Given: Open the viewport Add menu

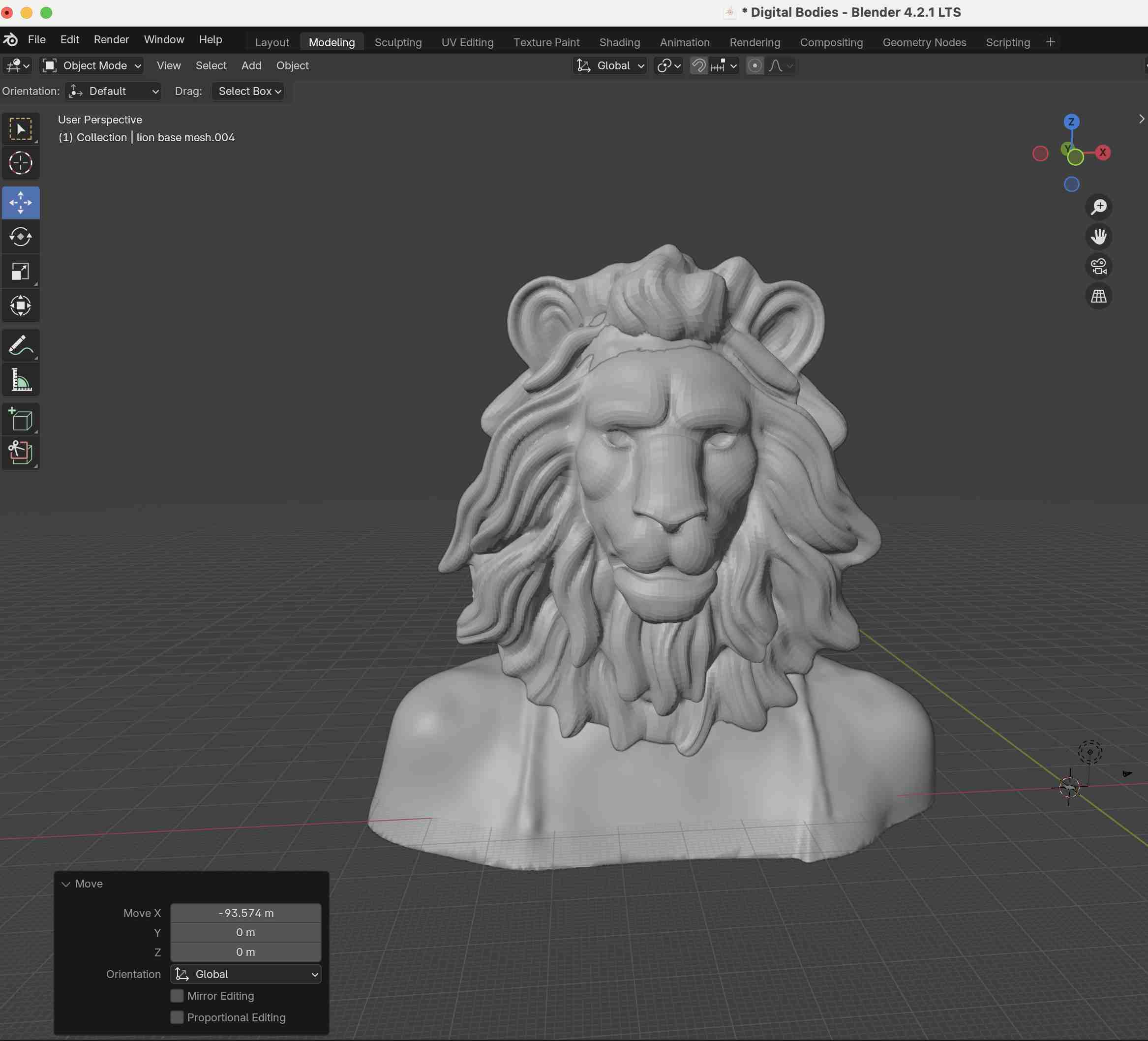Looking at the screenshot, I should click(251, 65).
